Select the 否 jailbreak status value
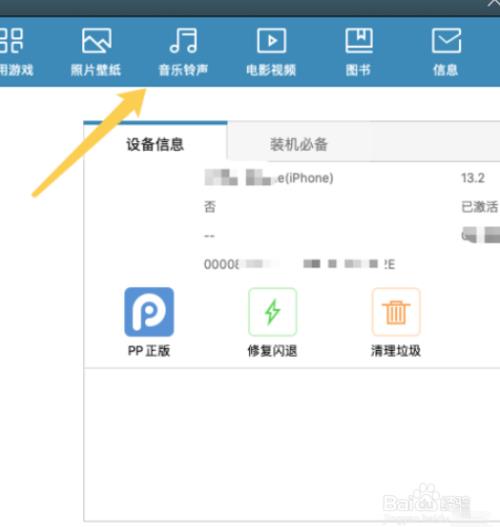This screenshot has height=527, width=500. (x=210, y=206)
